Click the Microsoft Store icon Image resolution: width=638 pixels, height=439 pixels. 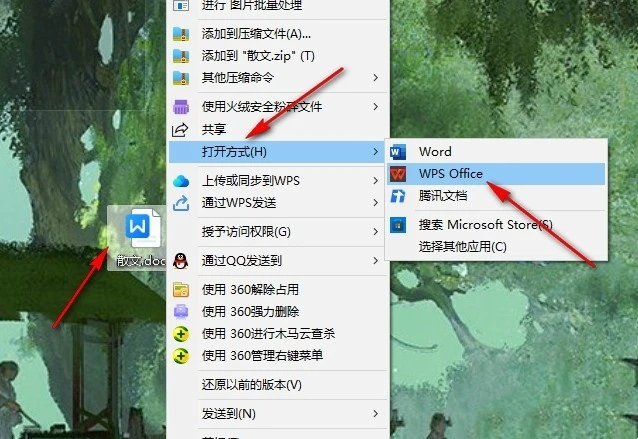click(x=398, y=225)
